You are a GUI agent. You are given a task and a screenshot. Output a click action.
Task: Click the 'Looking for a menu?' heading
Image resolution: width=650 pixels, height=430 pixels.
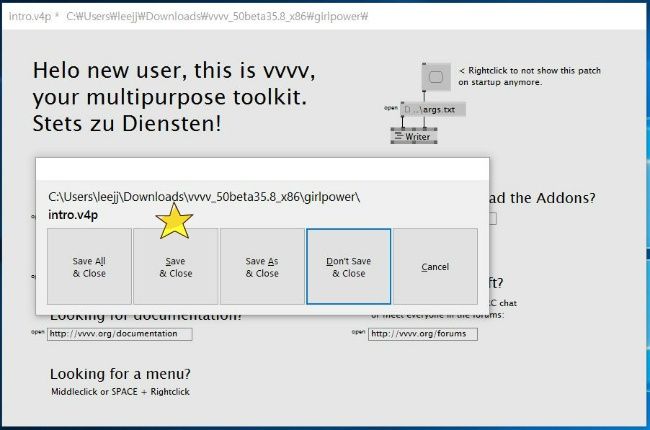(x=120, y=374)
